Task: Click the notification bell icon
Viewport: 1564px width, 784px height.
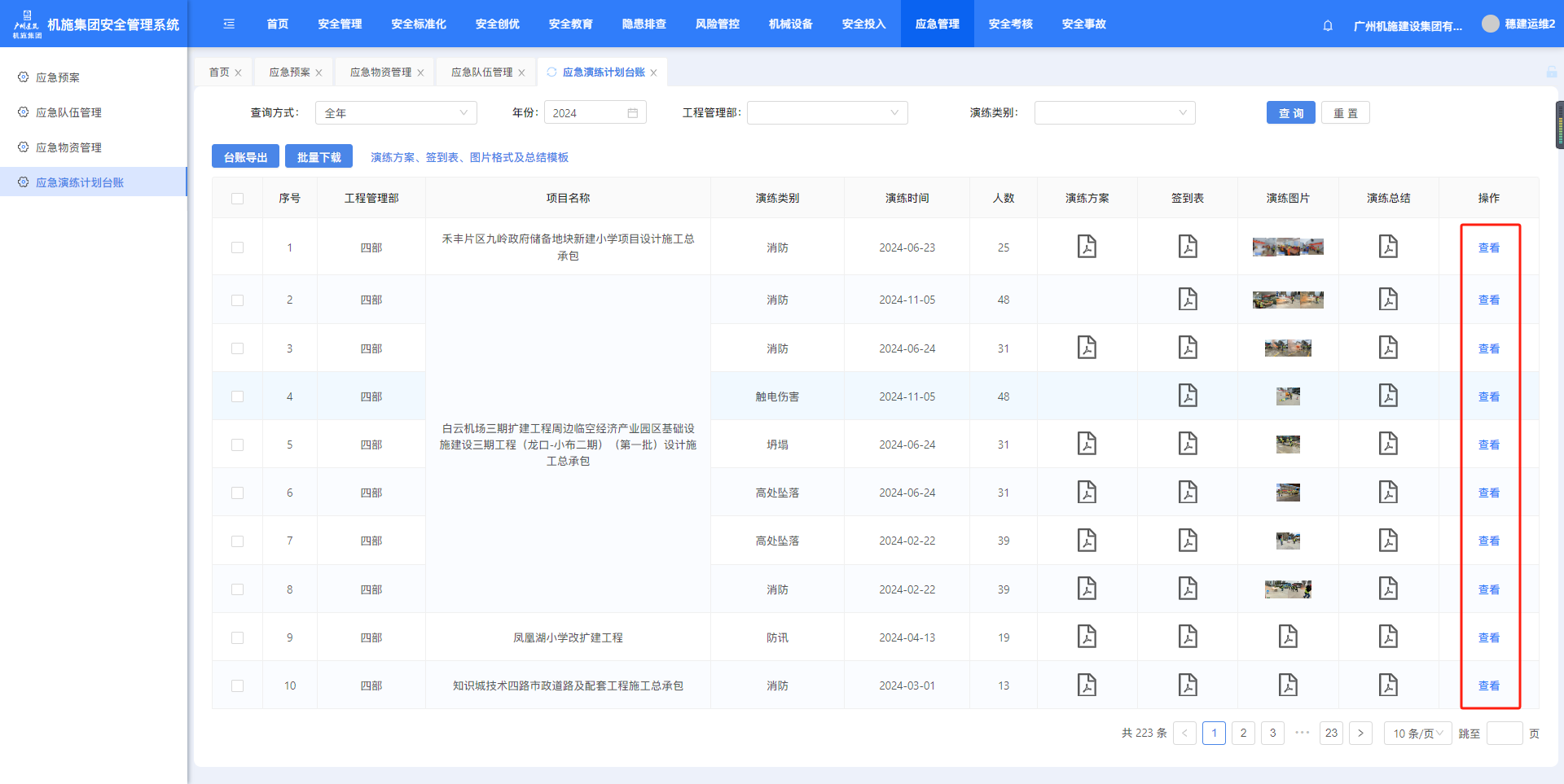Action: point(1328,25)
